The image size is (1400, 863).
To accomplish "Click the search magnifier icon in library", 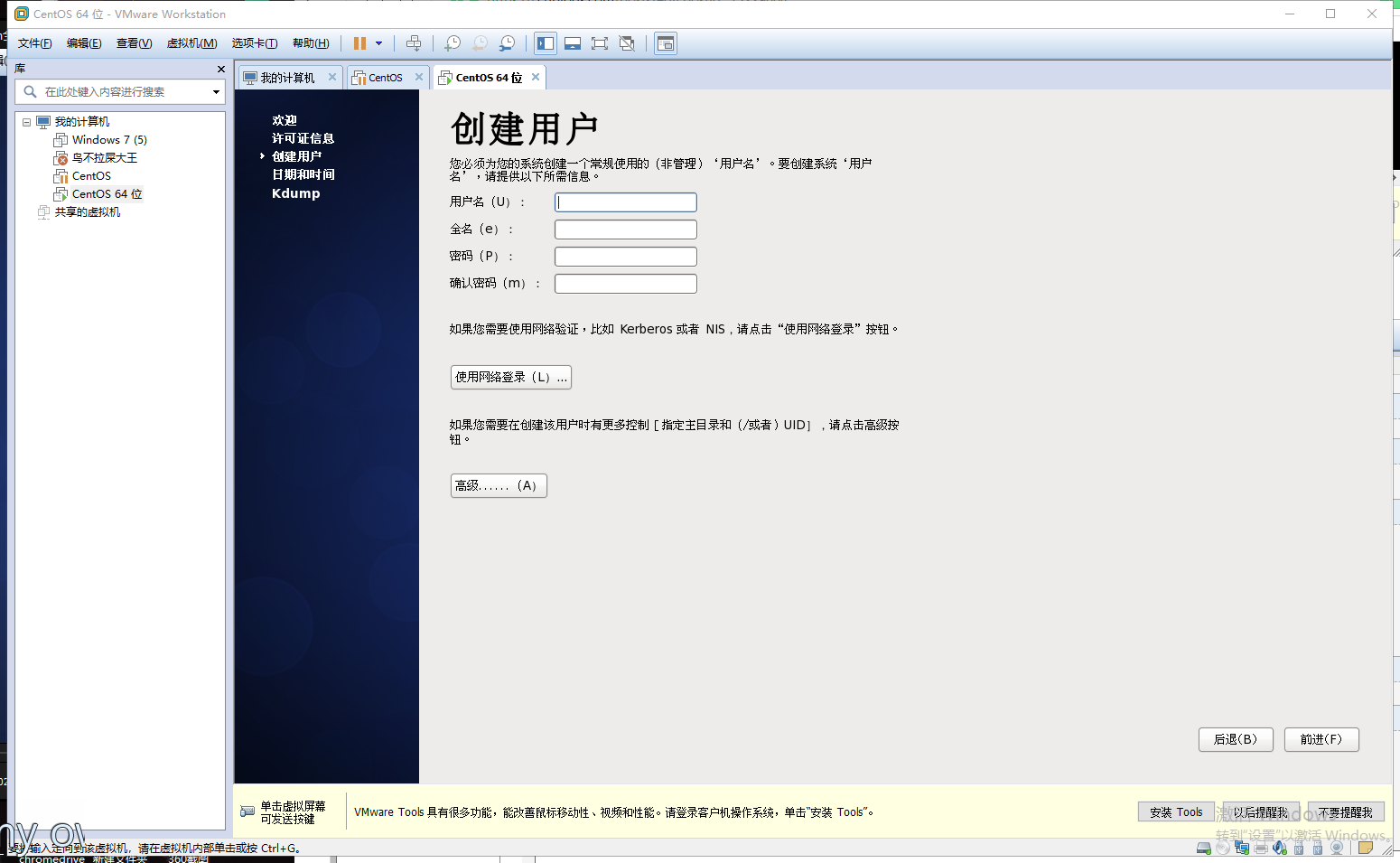I will click(30, 91).
